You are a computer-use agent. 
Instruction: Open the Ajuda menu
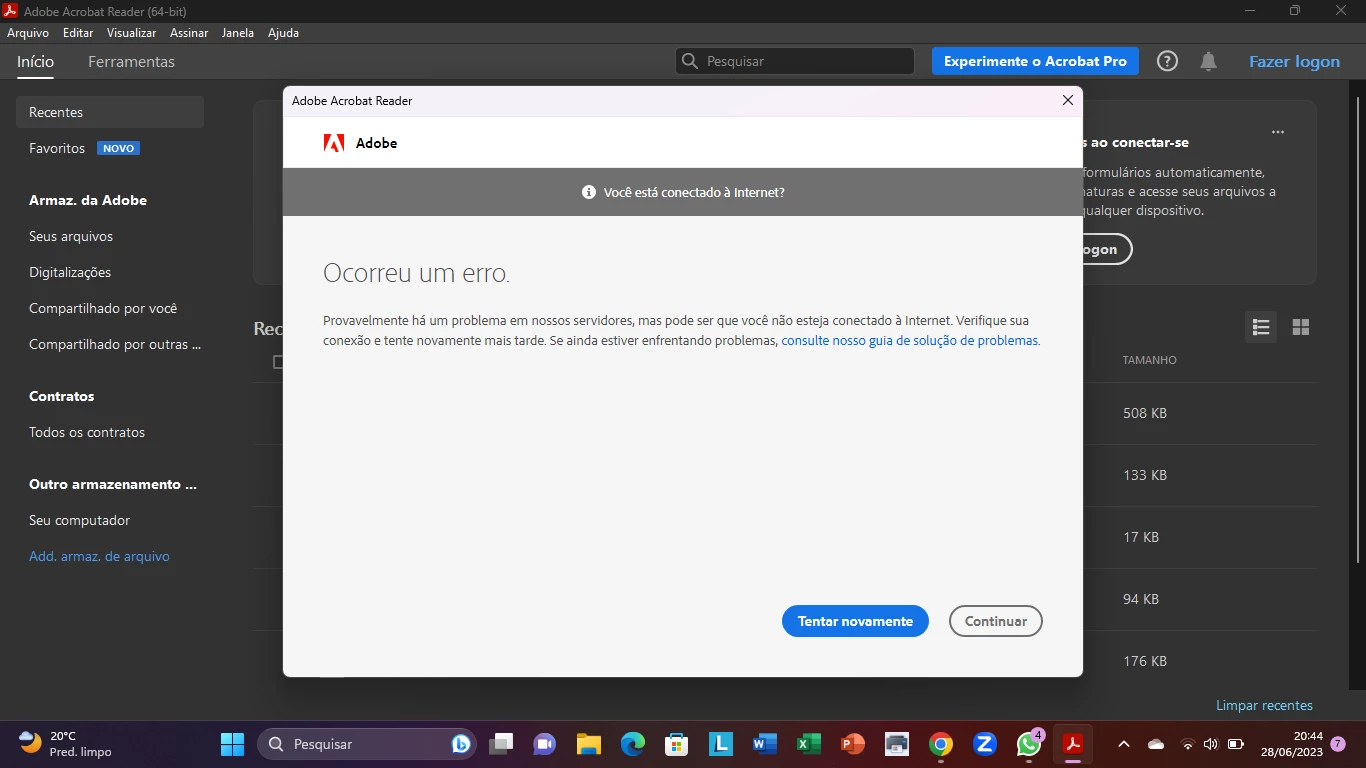[283, 33]
